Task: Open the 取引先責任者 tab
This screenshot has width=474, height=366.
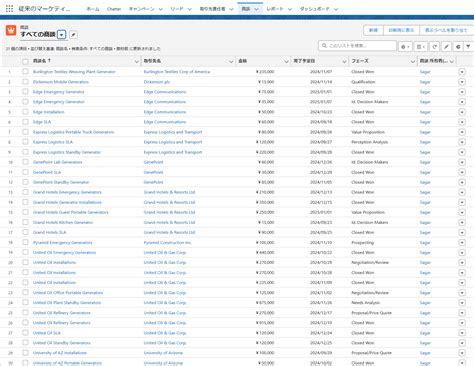Action: 212,9
